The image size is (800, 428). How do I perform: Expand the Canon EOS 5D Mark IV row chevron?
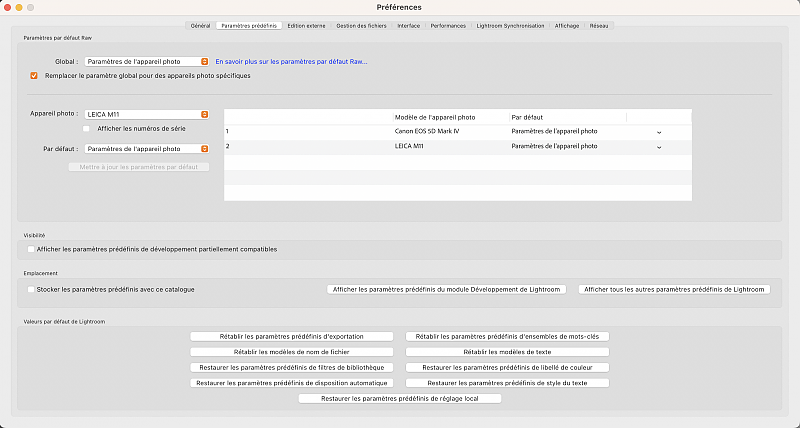(x=658, y=131)
